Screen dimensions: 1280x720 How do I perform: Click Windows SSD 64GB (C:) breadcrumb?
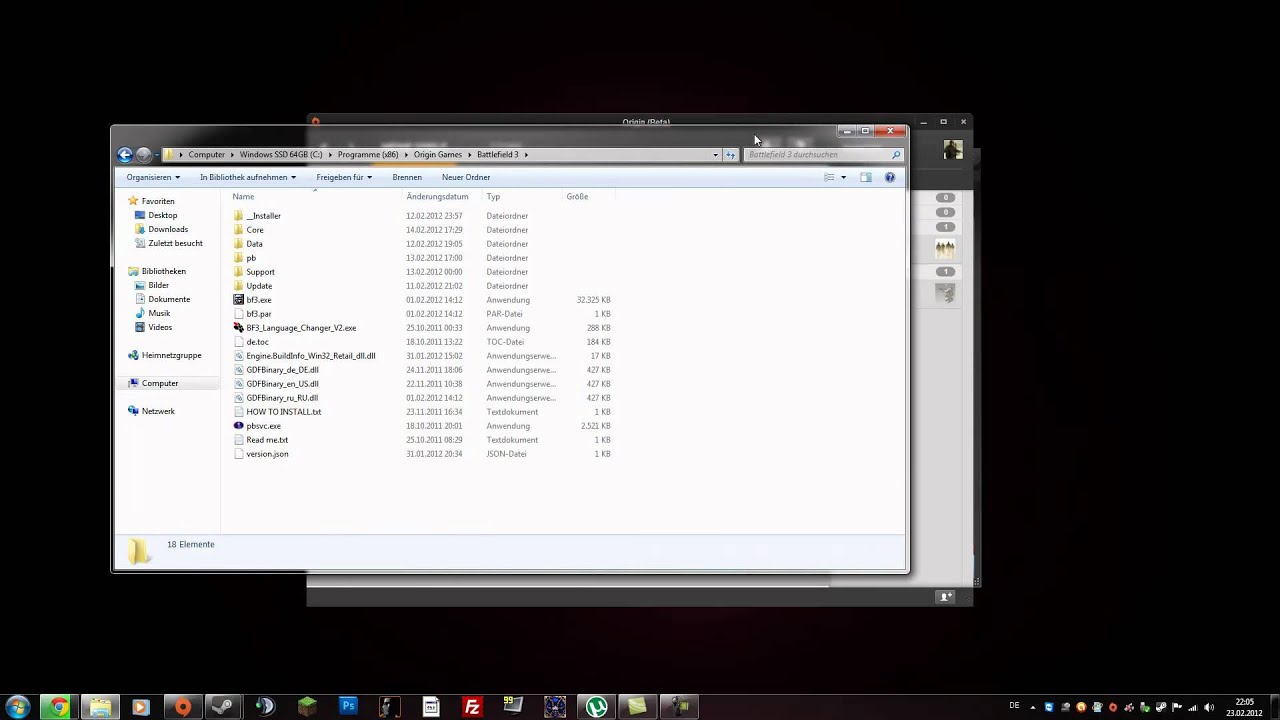pyautogui.click(x=281, y=155)
